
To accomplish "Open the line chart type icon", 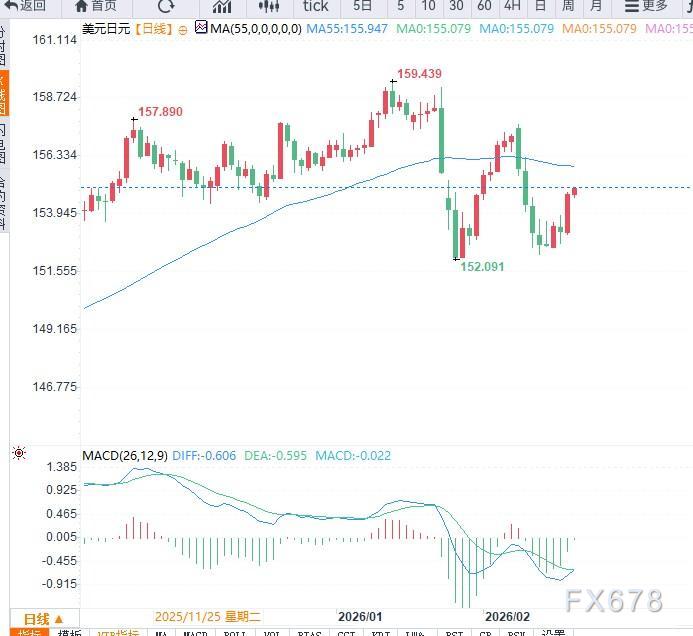I will [221, 6].
